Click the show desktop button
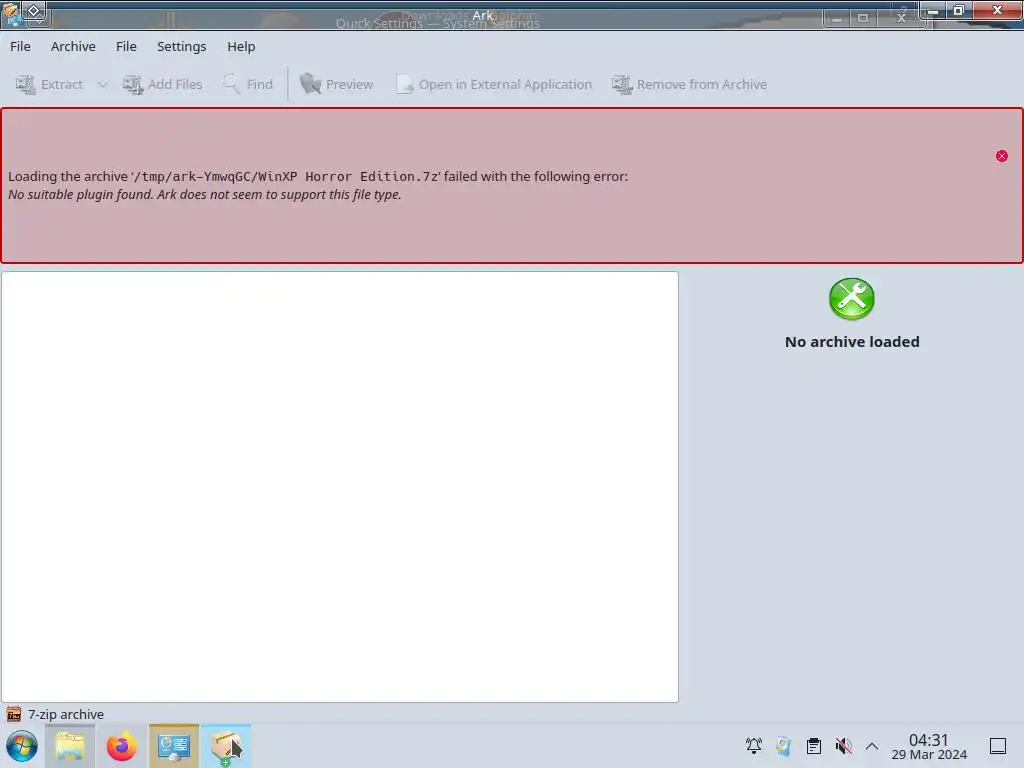Image resolution: width=1024 pixels, height=768 pixels. 998,746
